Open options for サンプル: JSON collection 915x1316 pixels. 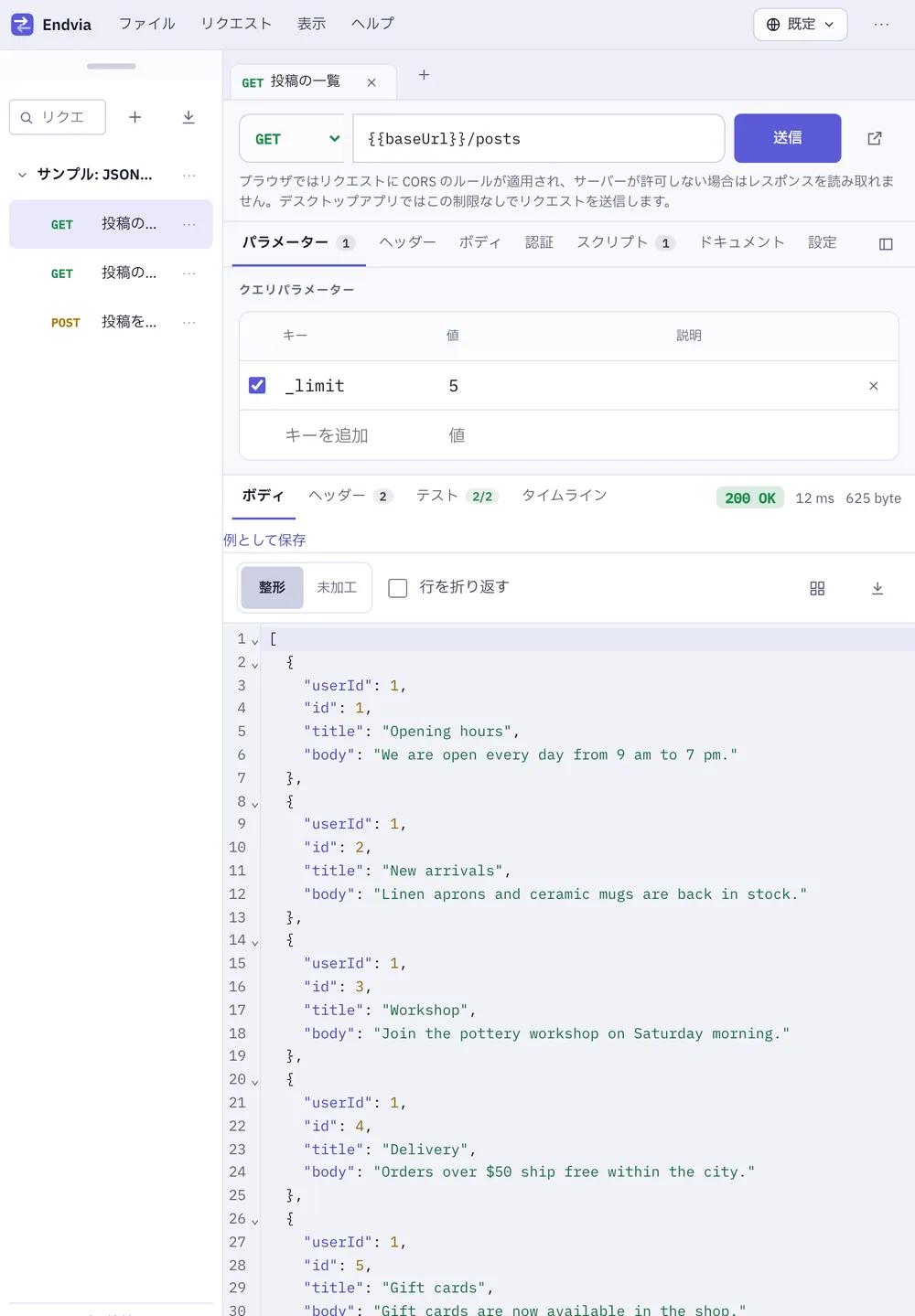pos(189,175)
